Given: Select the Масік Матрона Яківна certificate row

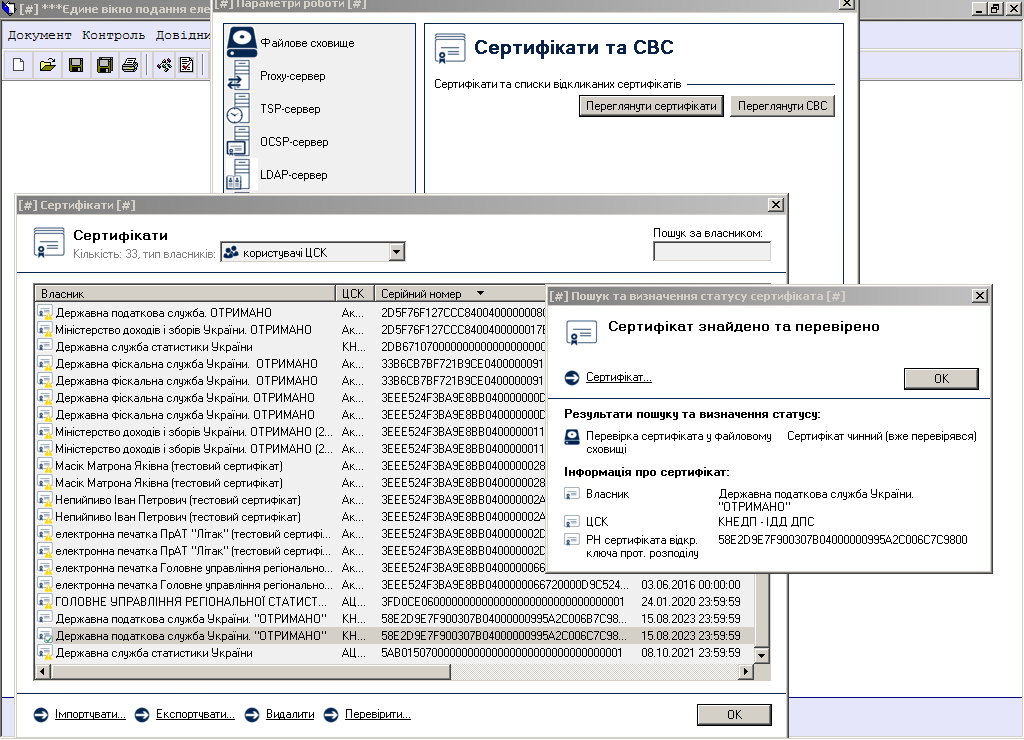Looking at the screenshot, I should (x=169, y=466).
